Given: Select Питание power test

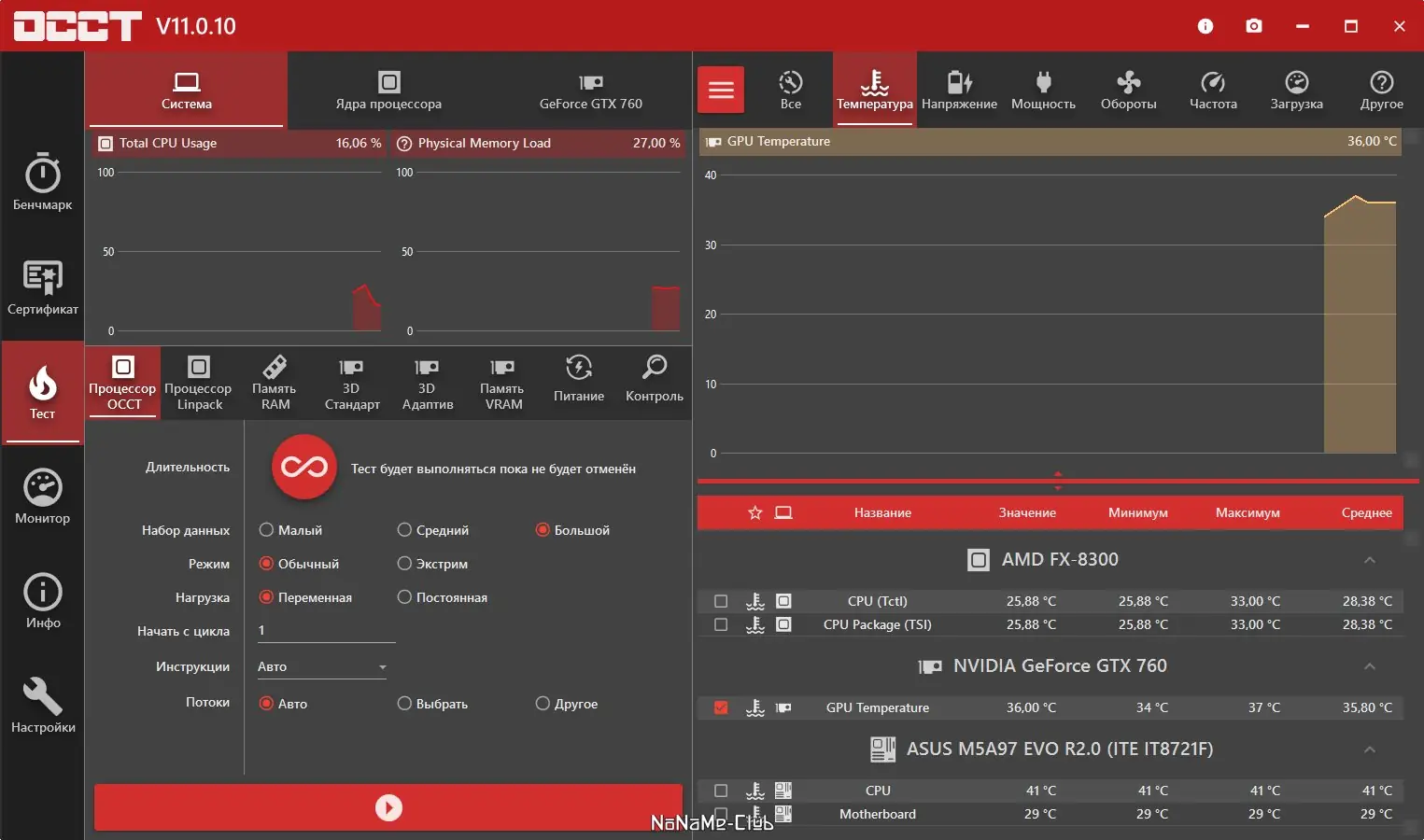Looking at the screenshot, I should pos(579,383).
